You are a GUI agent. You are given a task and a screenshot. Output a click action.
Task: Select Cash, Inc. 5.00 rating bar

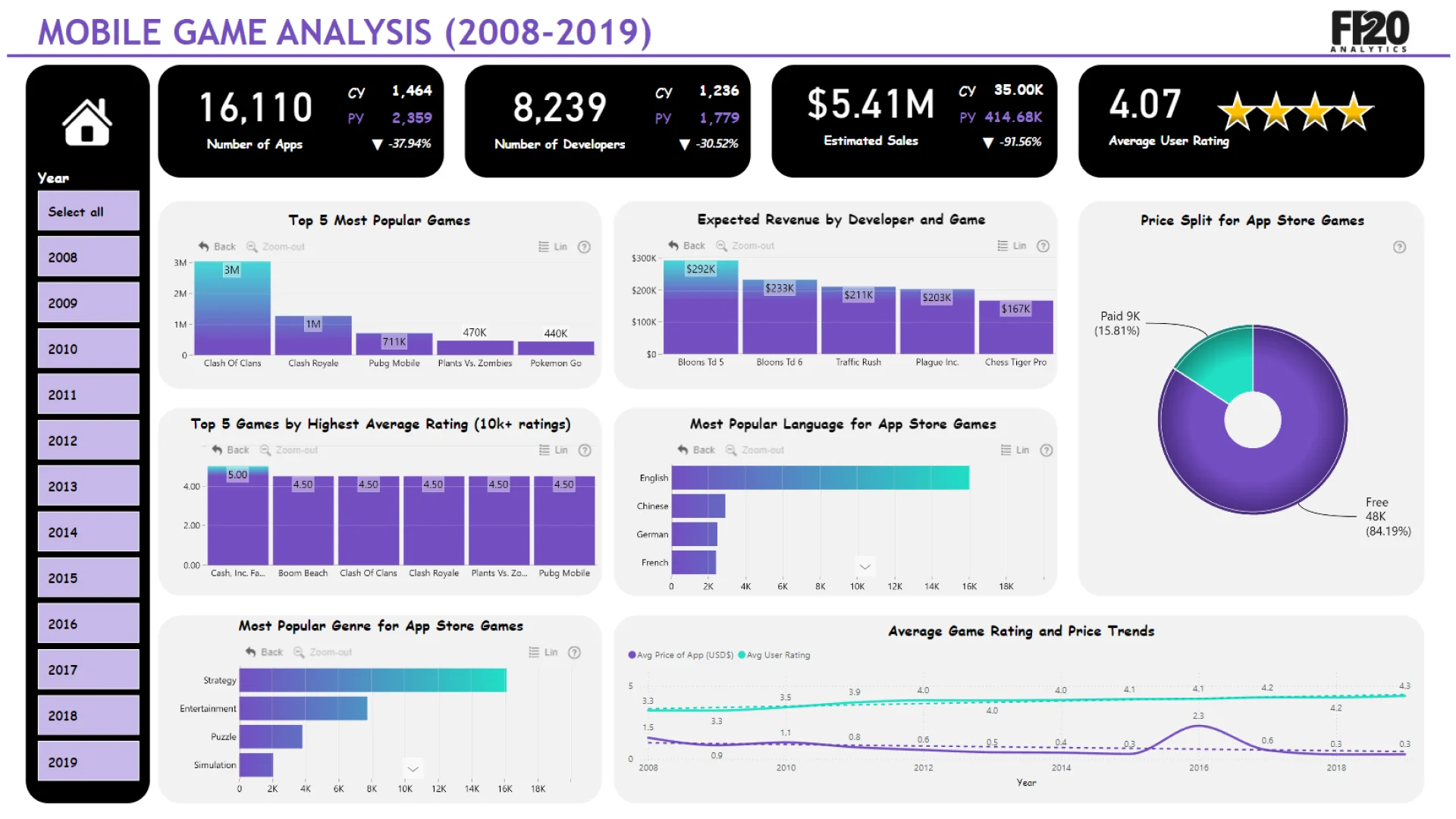pos(238,516)
